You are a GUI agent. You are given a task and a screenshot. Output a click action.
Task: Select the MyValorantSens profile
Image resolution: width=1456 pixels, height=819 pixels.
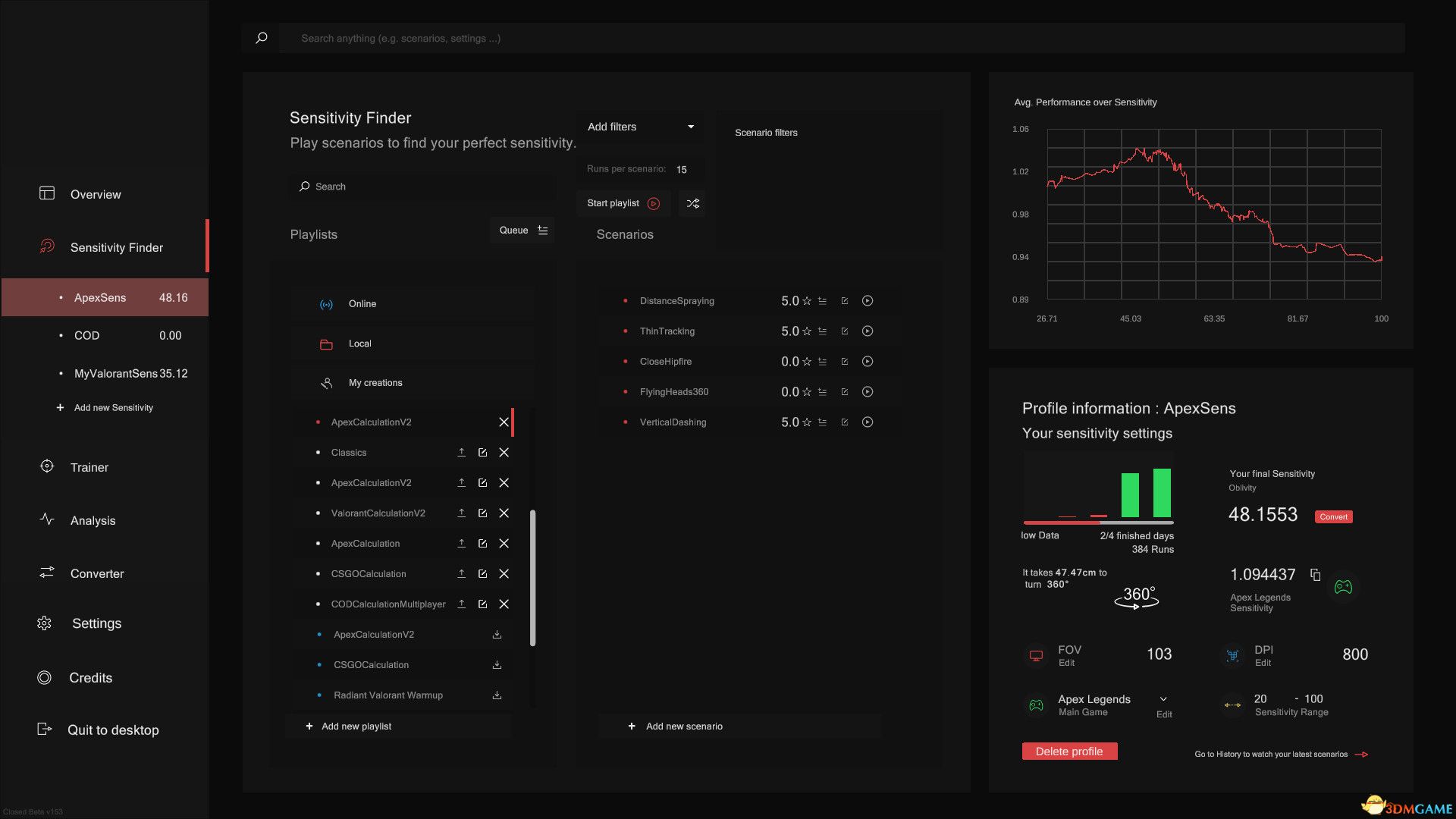pyautogui.click(x=104, y=373)
